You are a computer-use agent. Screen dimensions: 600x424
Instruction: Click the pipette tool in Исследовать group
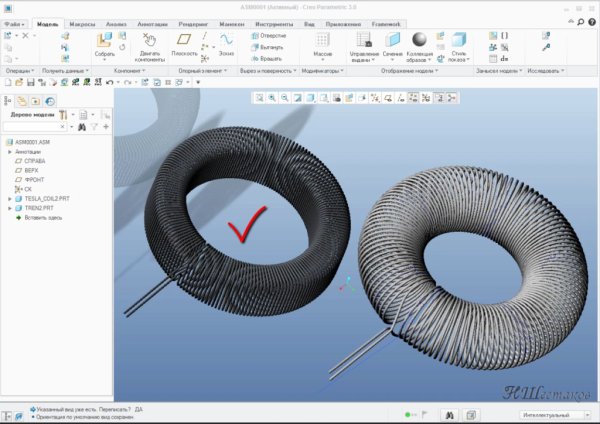click(546, 47)
